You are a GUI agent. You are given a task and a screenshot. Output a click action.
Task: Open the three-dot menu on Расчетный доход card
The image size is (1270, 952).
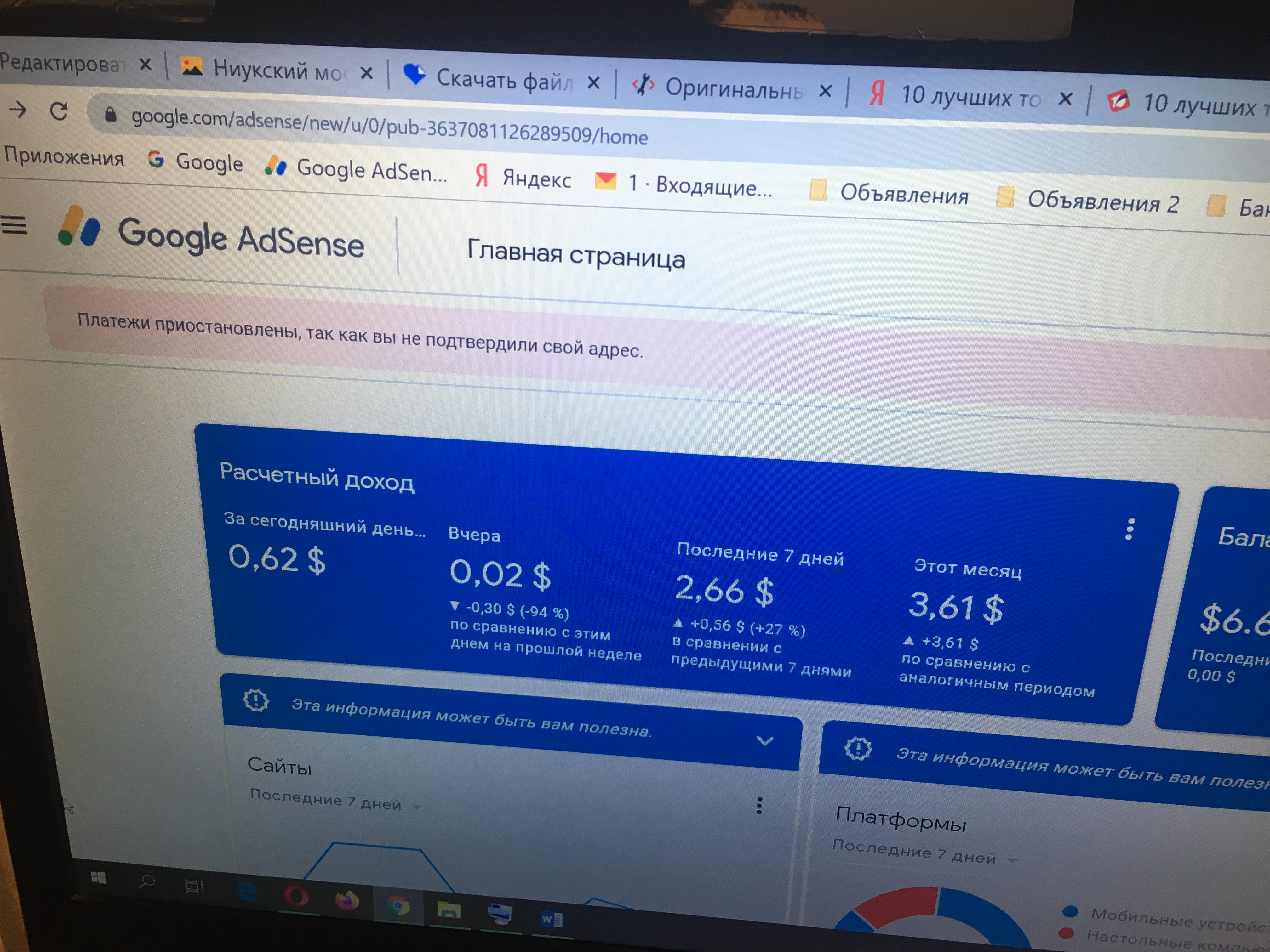(1129, 529)
